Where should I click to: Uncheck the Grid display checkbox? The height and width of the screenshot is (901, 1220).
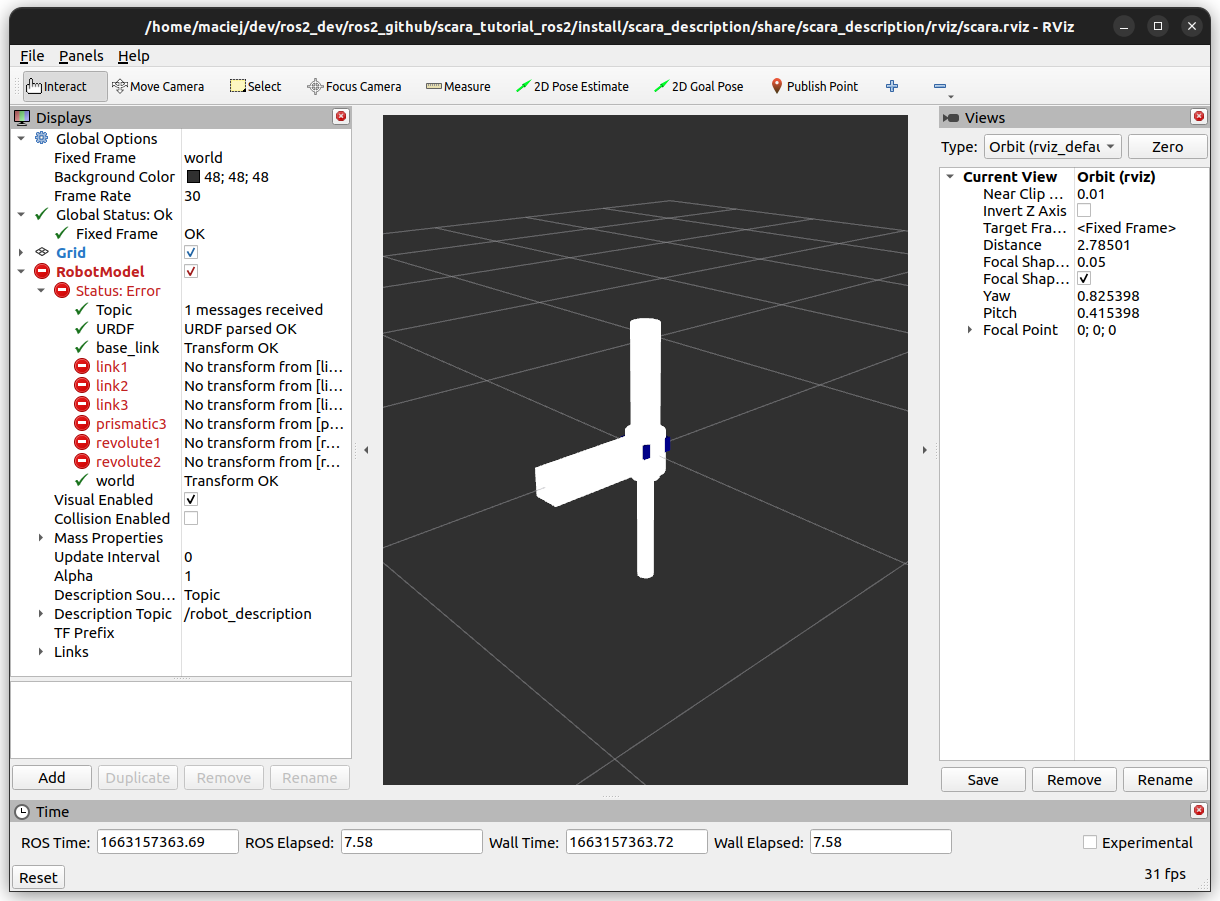[x=191, y=253]
